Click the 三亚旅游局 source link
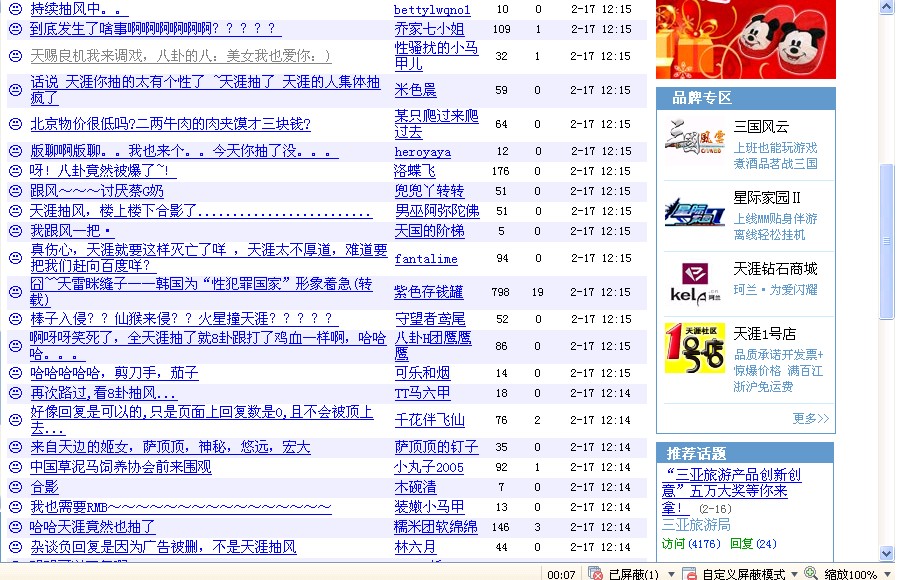The image size is (900, 580). (x=696, y=524)
